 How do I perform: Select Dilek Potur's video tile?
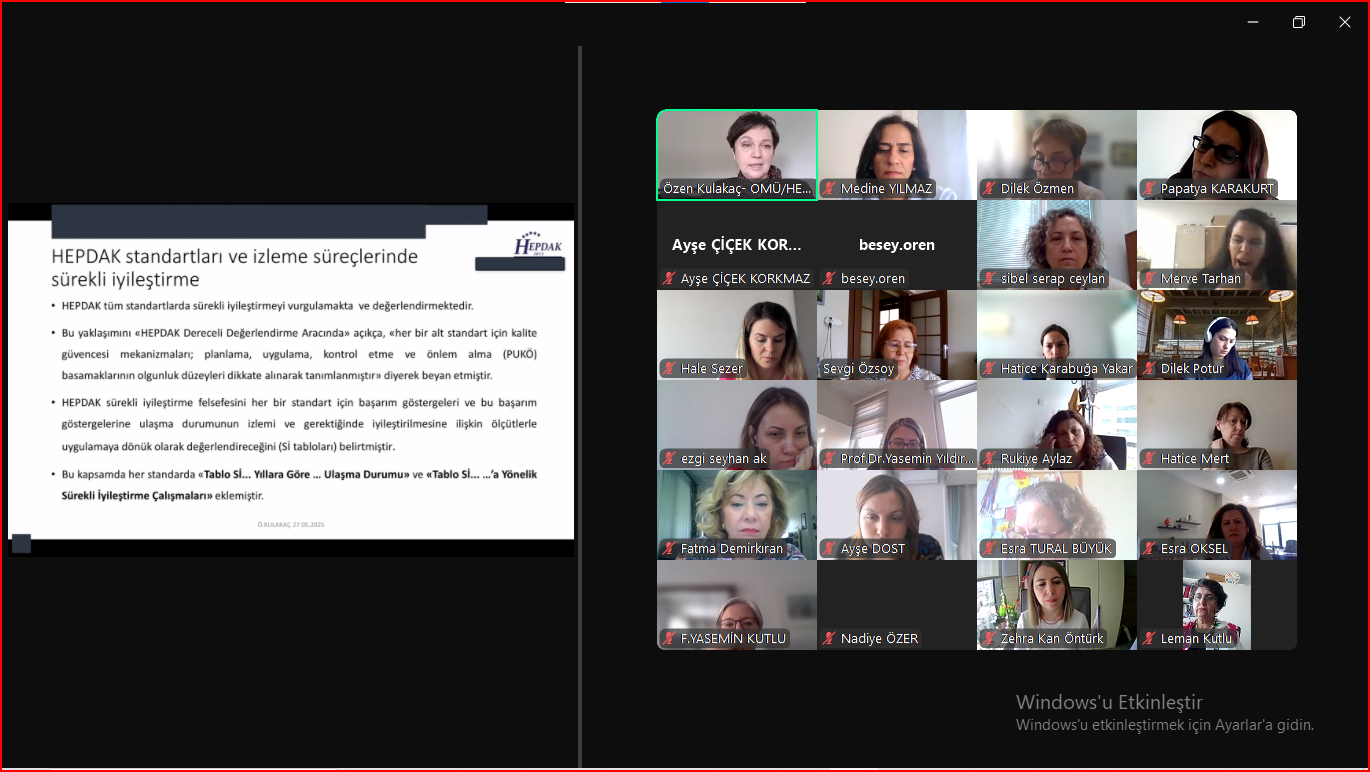1217,330
